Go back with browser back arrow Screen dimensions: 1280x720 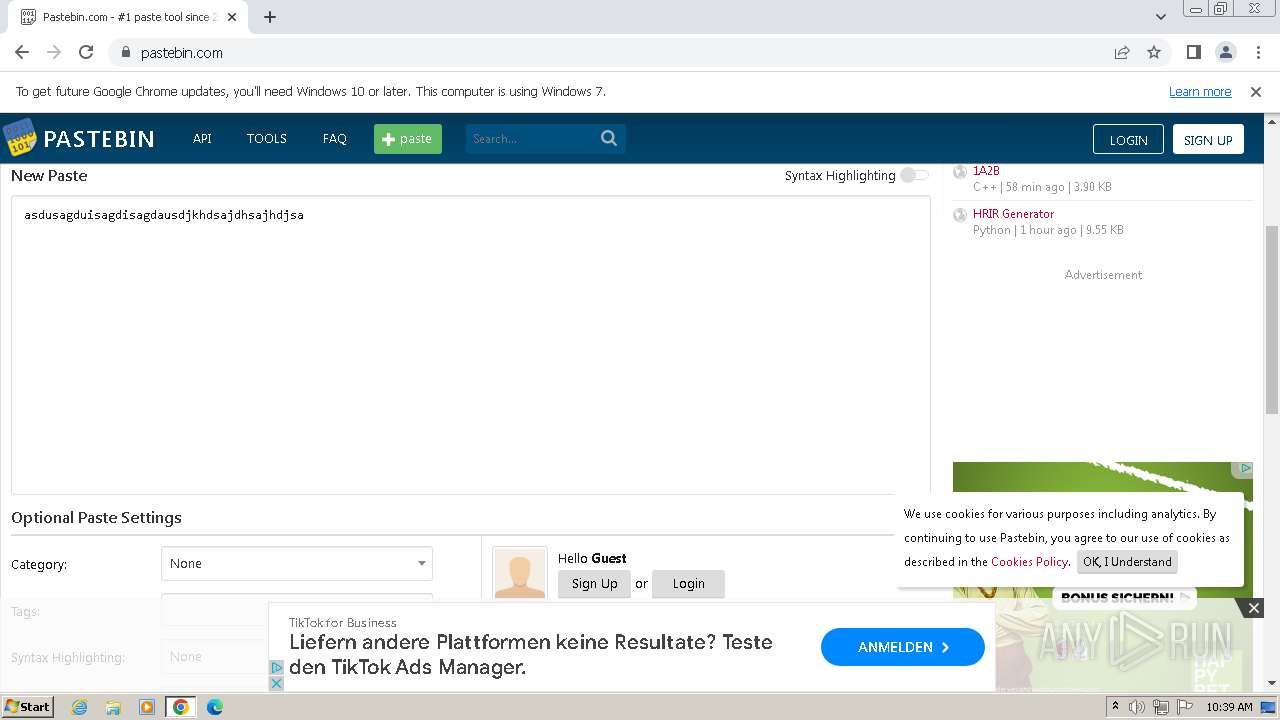[22, 53]
